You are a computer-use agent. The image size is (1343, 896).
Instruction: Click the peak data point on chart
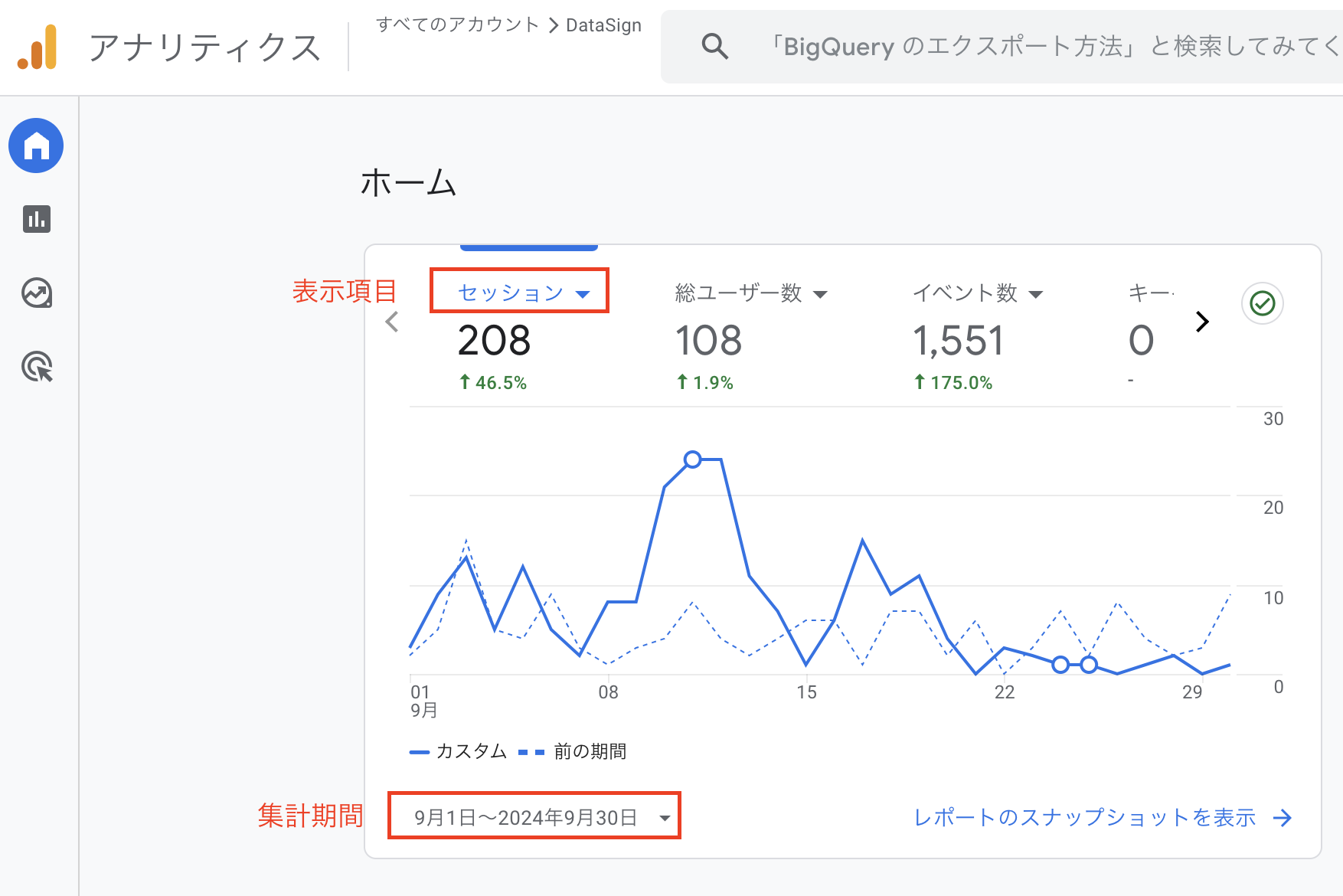click(x=692, y=459)
